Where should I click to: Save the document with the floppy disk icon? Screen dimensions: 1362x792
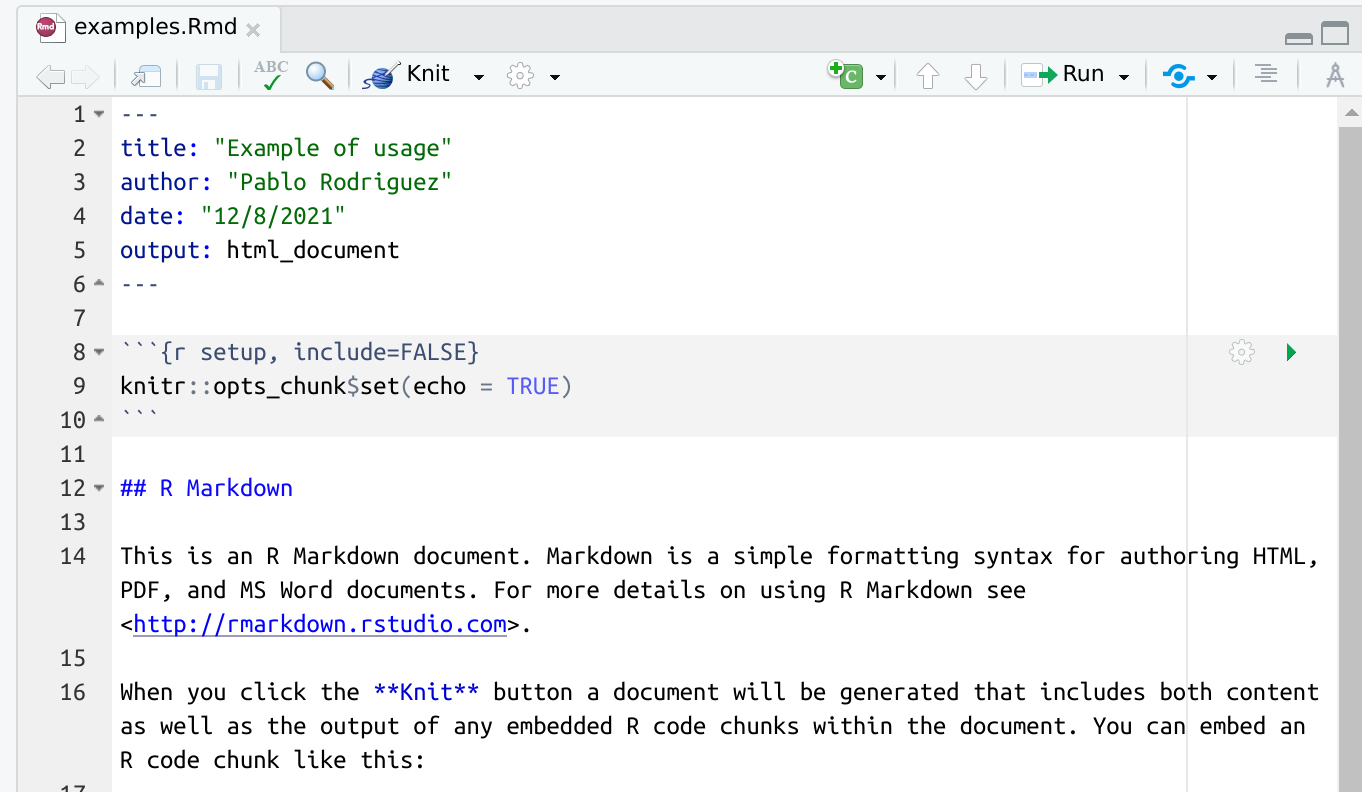pyautogui.click(x=209, y=76)
